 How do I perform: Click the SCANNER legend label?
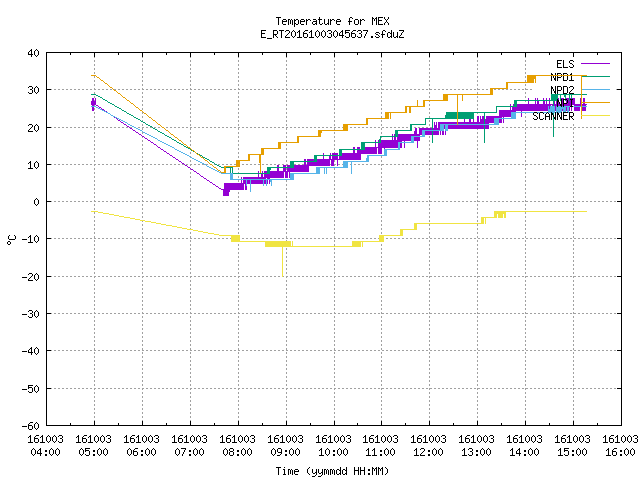click(x=553, y=116)
